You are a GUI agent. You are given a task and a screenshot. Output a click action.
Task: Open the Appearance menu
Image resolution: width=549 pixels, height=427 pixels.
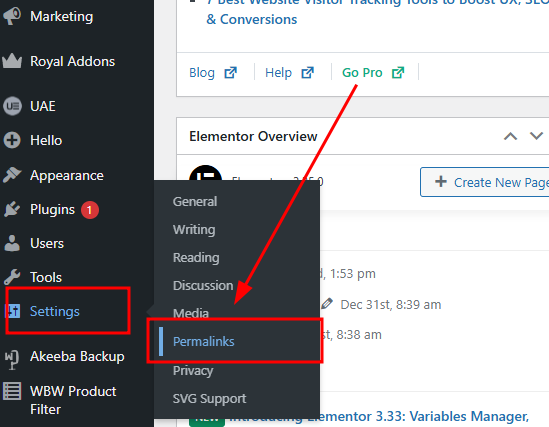(x=67, y=175)
